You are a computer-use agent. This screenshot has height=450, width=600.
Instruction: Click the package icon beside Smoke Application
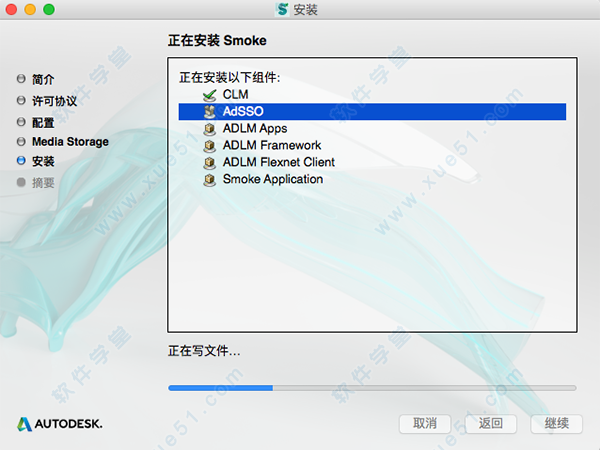(x=209, y=179)
